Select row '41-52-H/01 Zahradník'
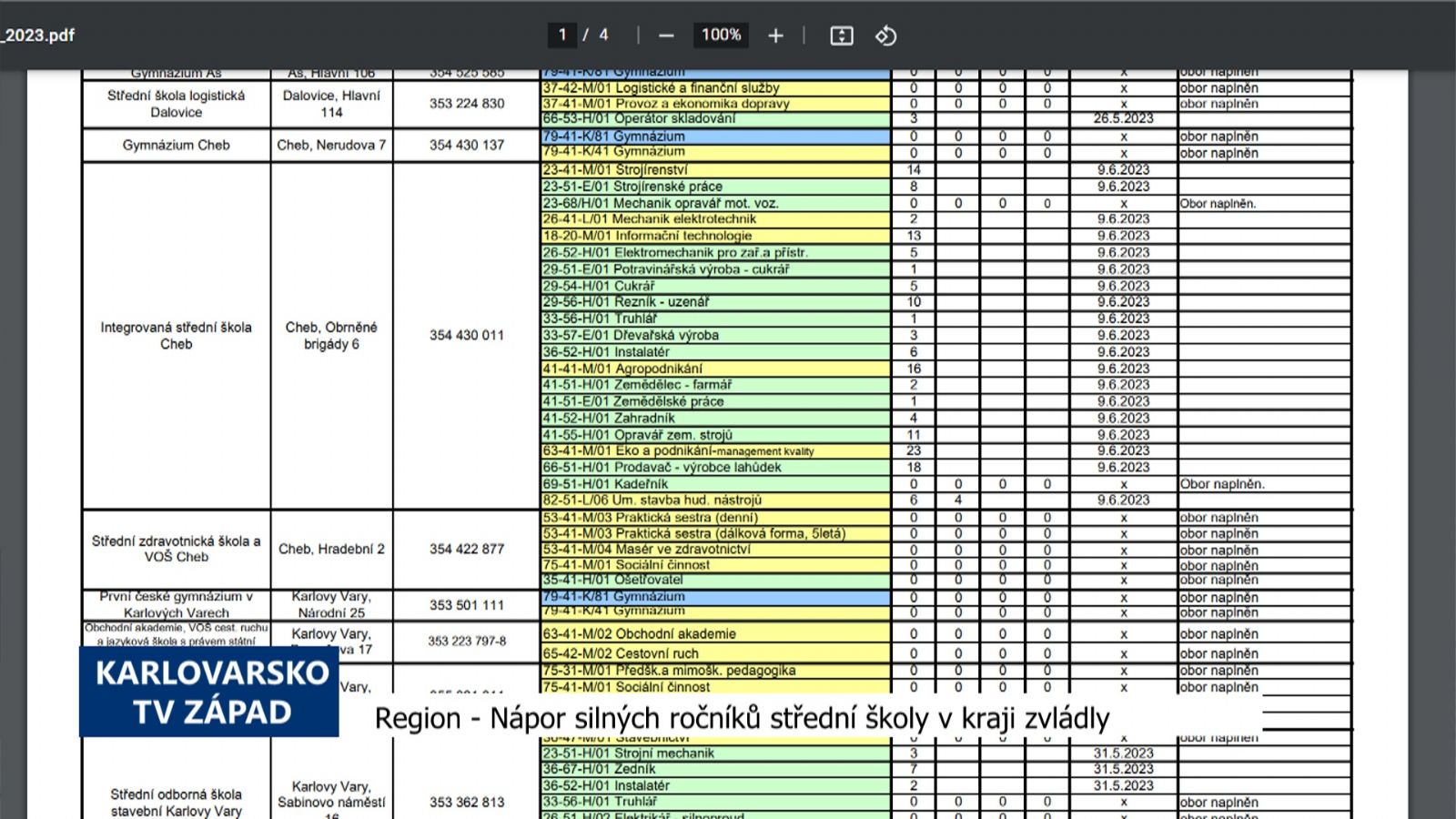The width and height of the screenshot is (1456, 819). [x=715, y=418]
